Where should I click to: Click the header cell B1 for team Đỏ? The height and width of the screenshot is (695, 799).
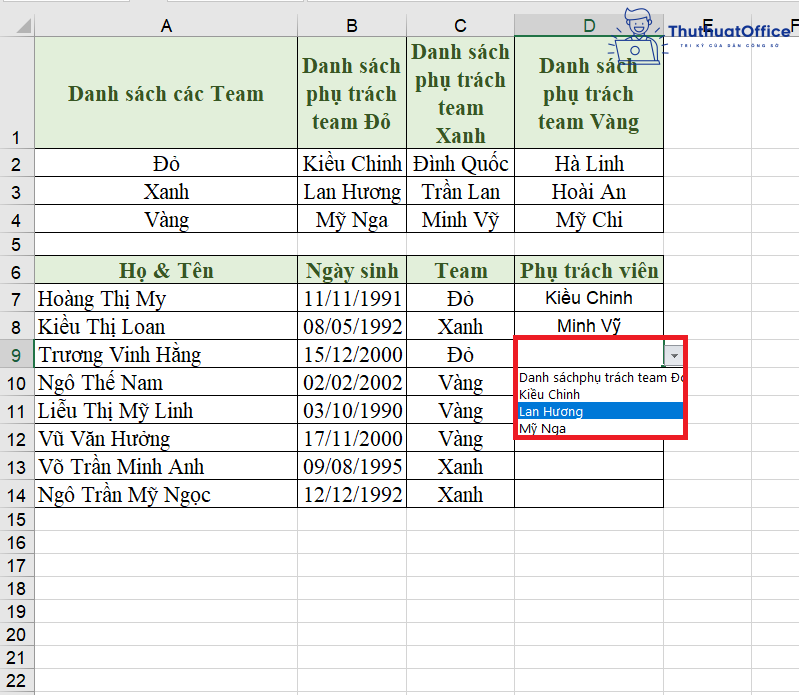352,93
